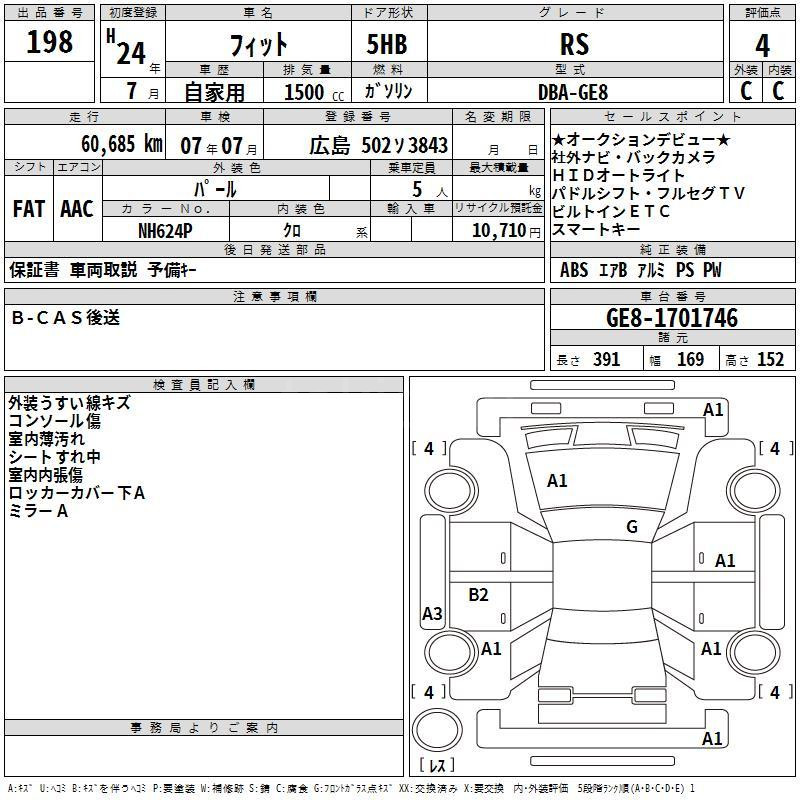
Task: Click inspection date "07年07月"
Action: click(219, 146)
